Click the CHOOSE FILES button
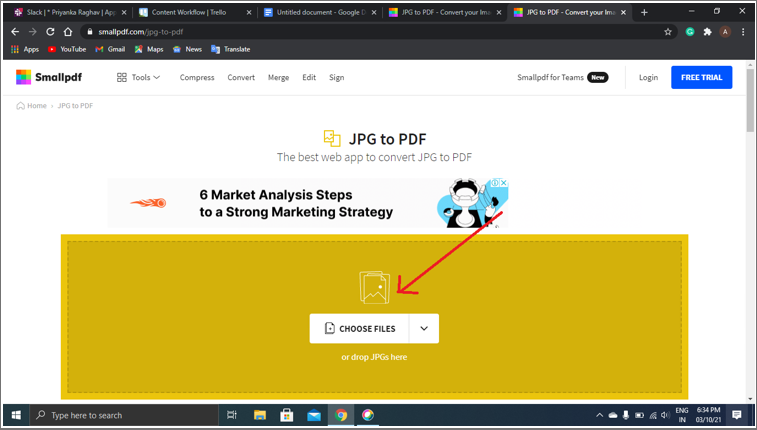 (x=360, y=329)
